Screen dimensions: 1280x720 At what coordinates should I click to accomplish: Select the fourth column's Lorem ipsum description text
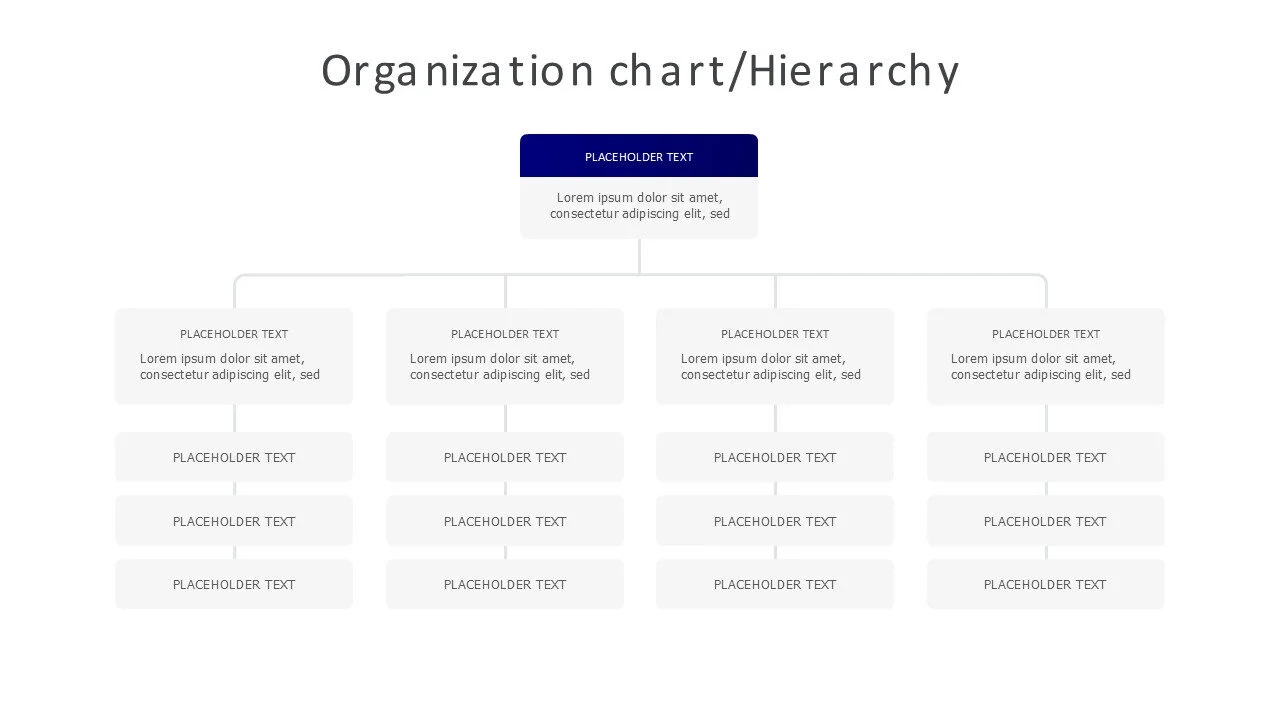1045,366
